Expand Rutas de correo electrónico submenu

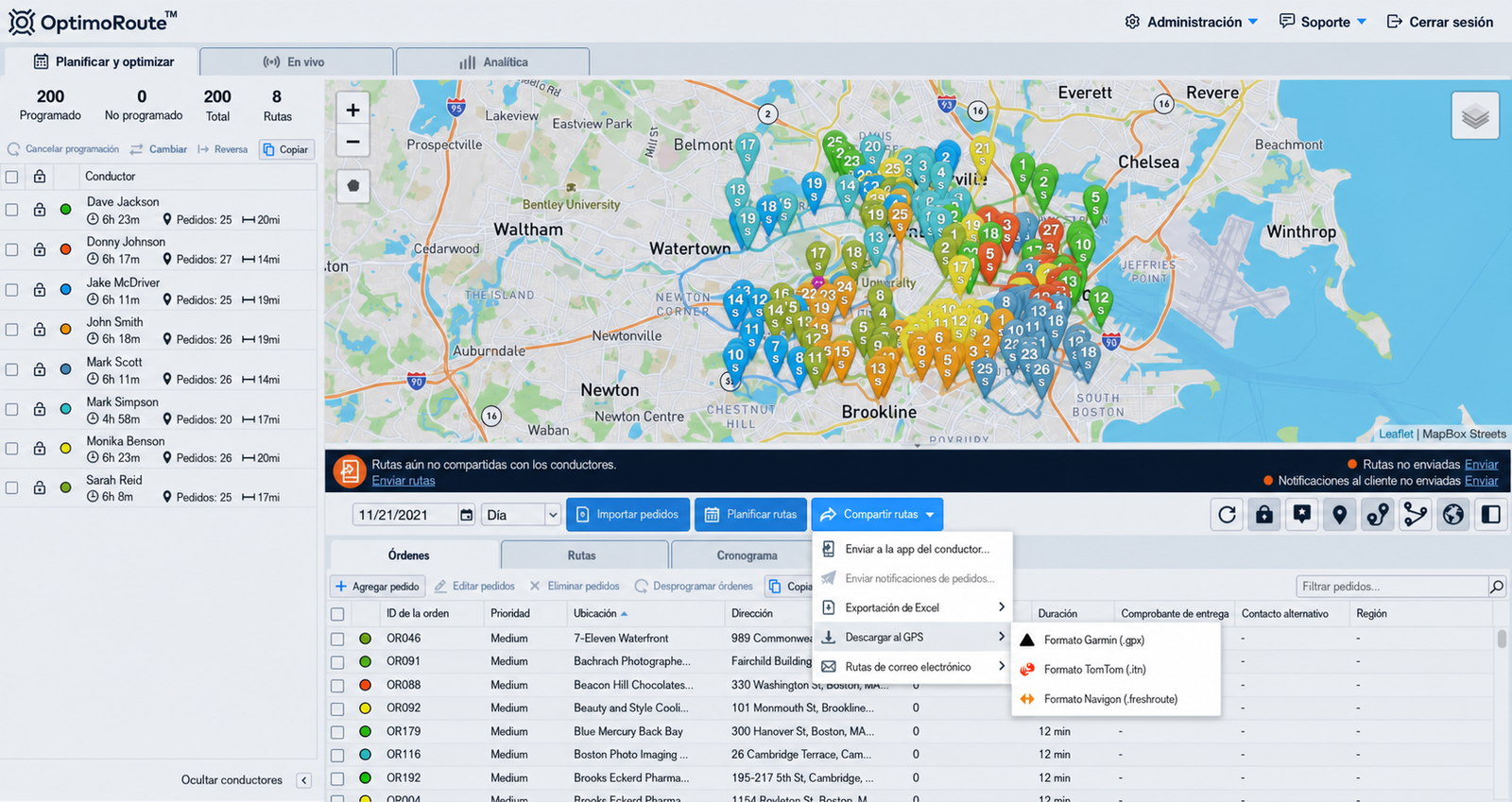913,667
